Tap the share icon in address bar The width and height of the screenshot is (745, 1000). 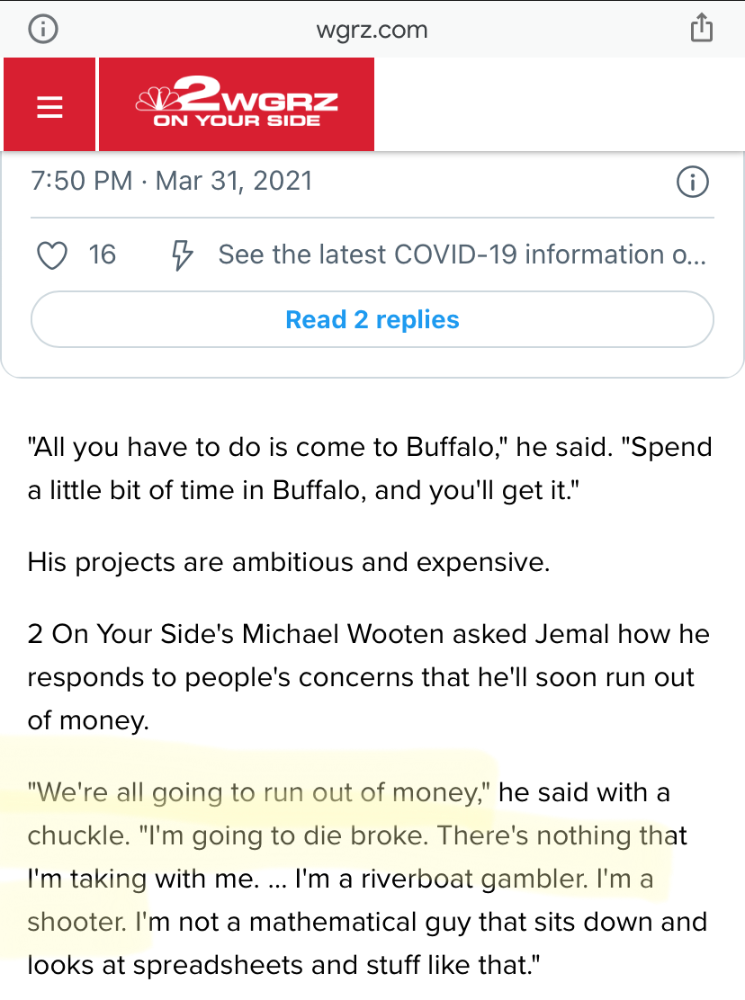point(702,28)
